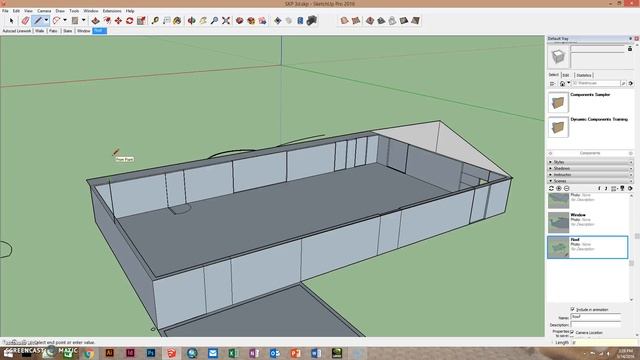Open the Extensions menu
The height and width of the screenshot is (360, 640).
point(112,11)
